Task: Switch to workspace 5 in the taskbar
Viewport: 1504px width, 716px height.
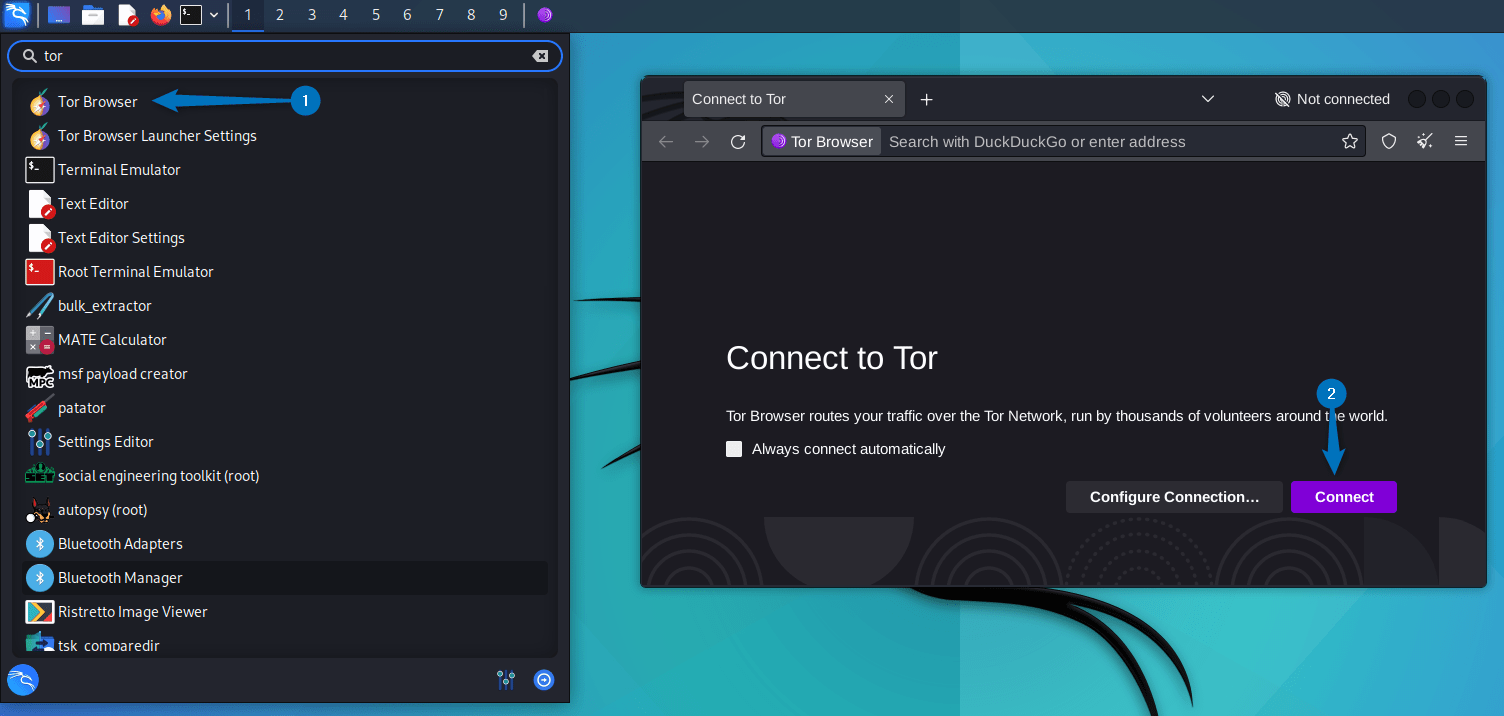Action: tap(375, 15)
